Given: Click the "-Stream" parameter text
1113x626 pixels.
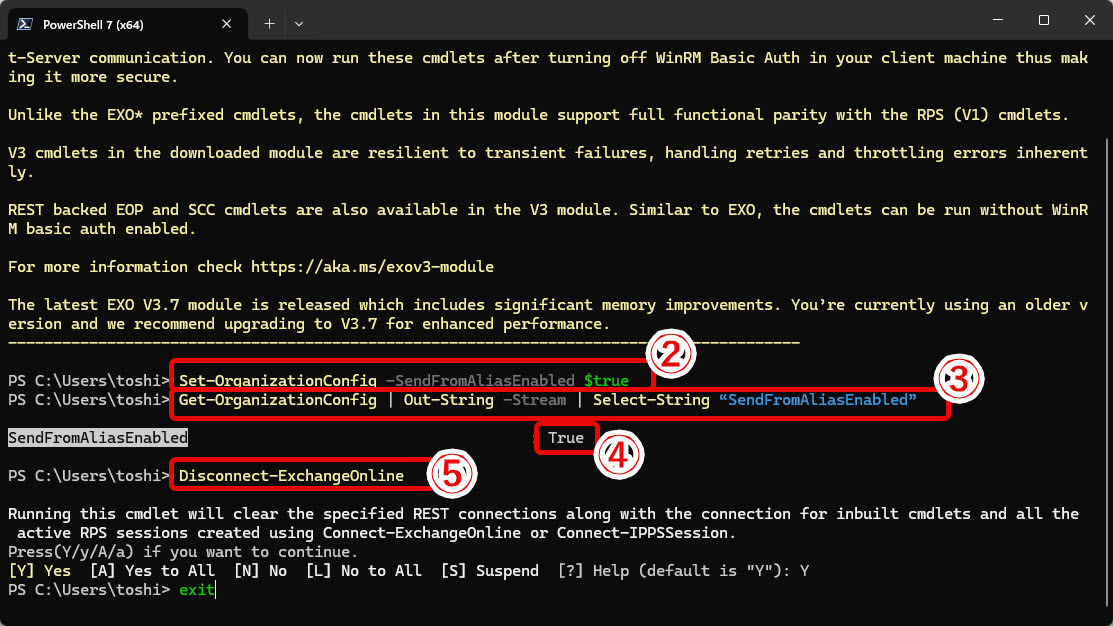Looking at the screenshot, I should [x=534, y=400].
